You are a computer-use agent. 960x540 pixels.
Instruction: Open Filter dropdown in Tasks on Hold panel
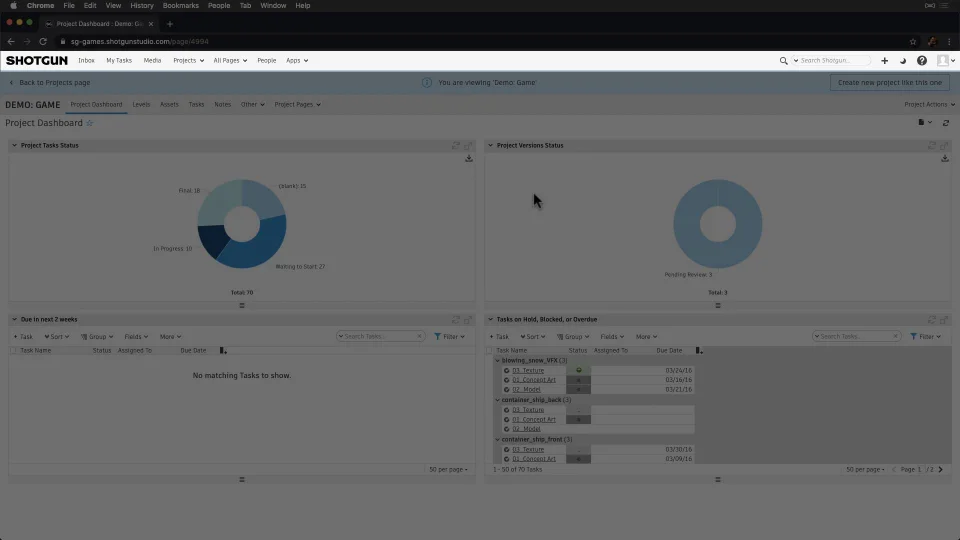pos(926,337)
